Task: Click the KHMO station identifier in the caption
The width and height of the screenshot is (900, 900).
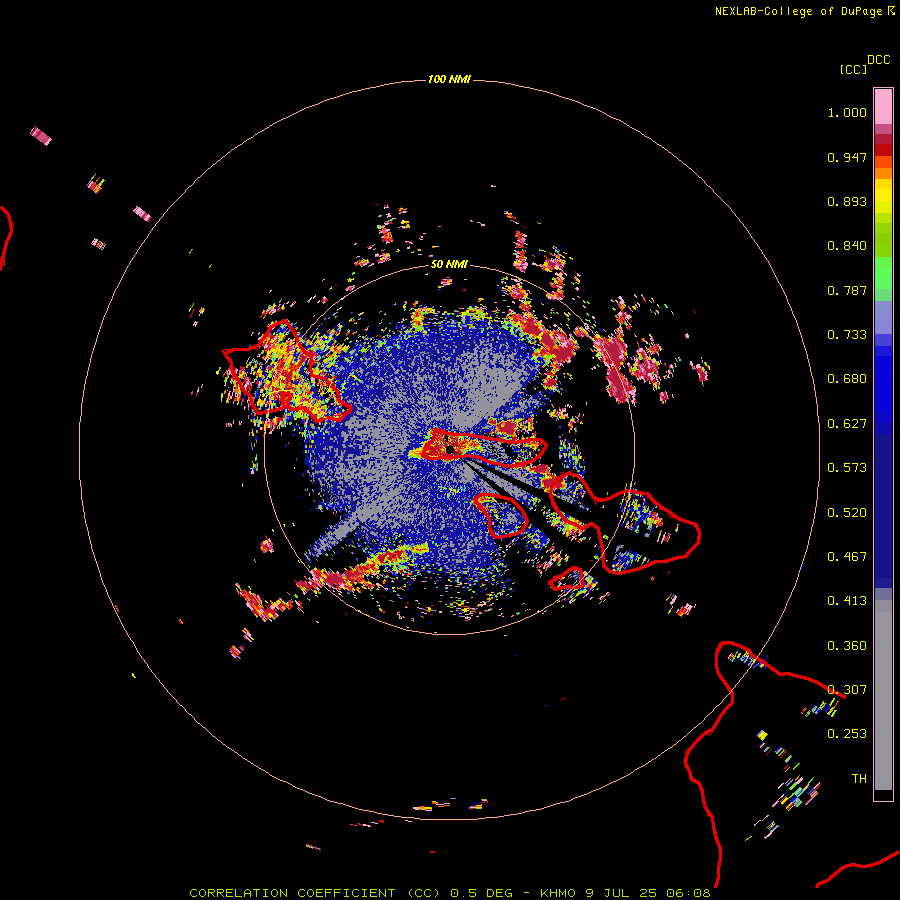Action: (x=557, y=893)
